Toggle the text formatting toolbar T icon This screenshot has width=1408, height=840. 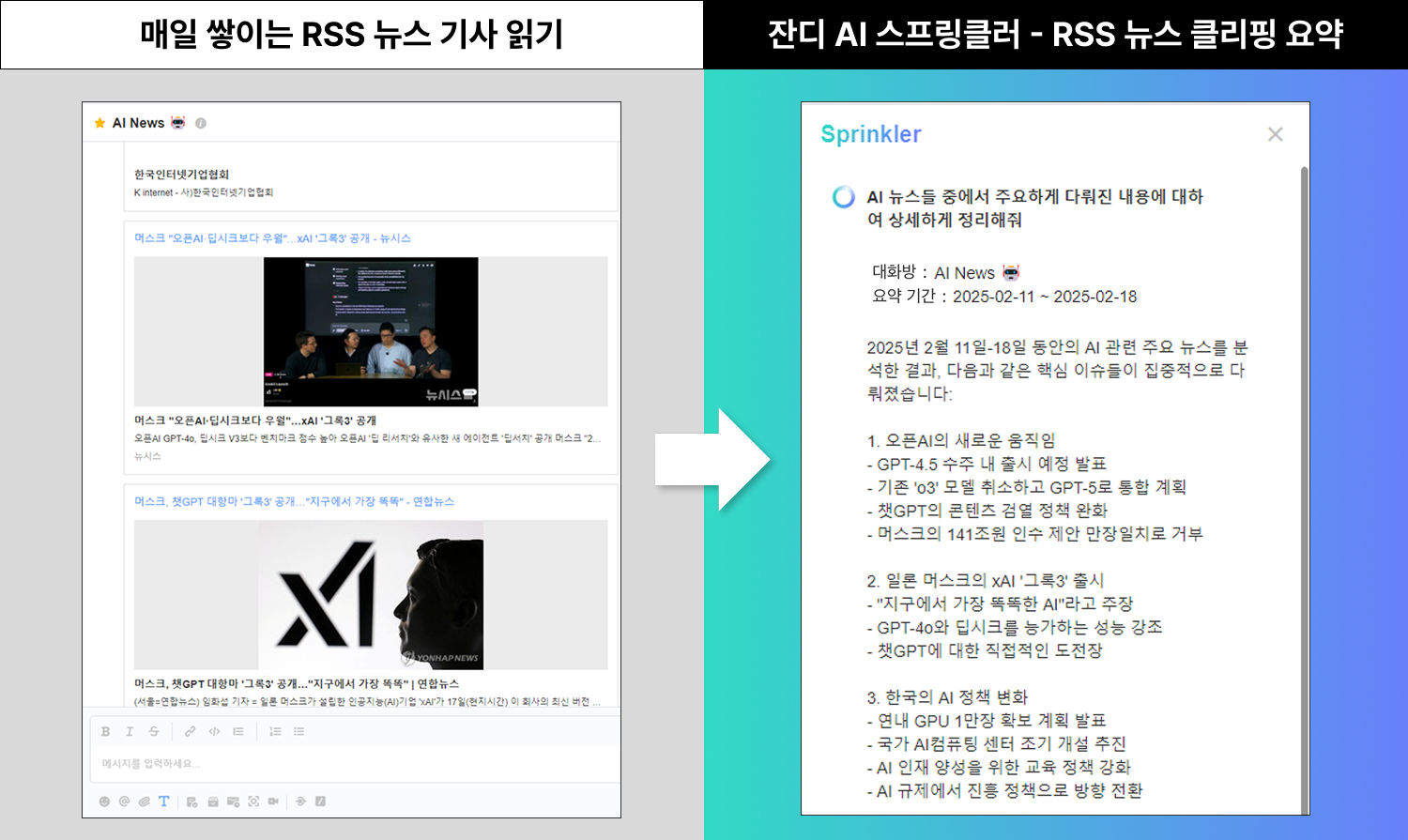[164, 802]
